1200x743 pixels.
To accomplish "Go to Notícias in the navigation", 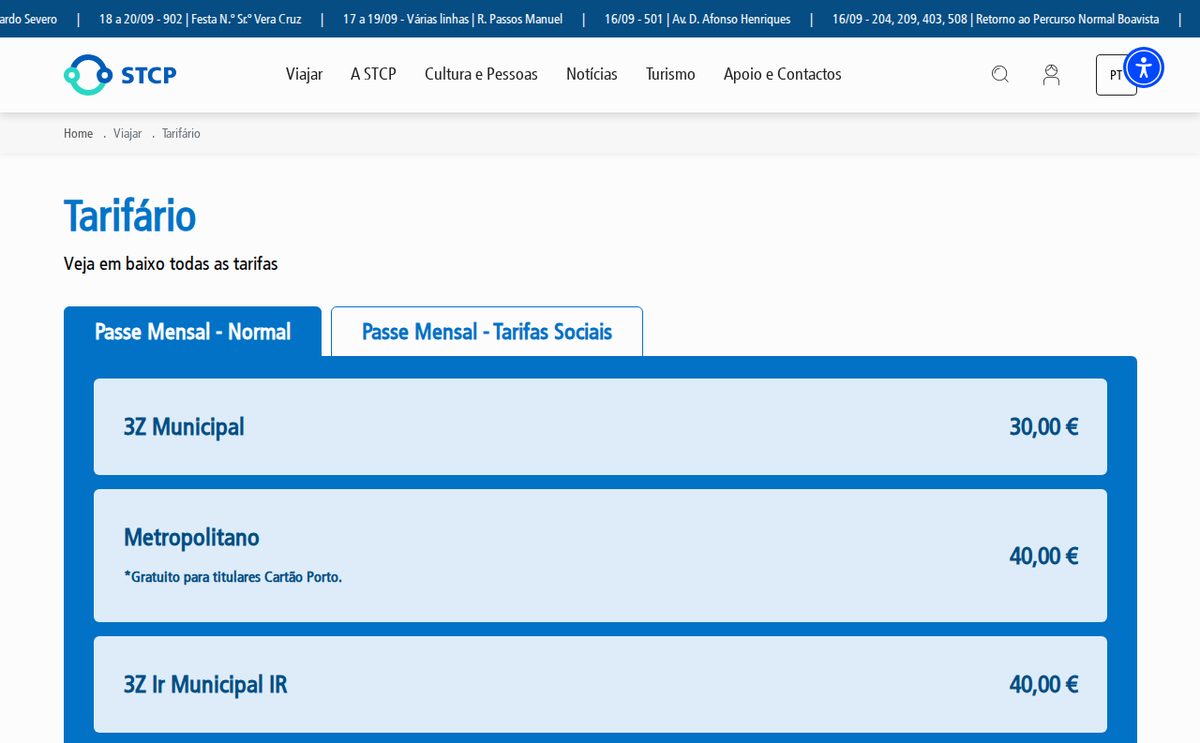I will coord(592,74).
